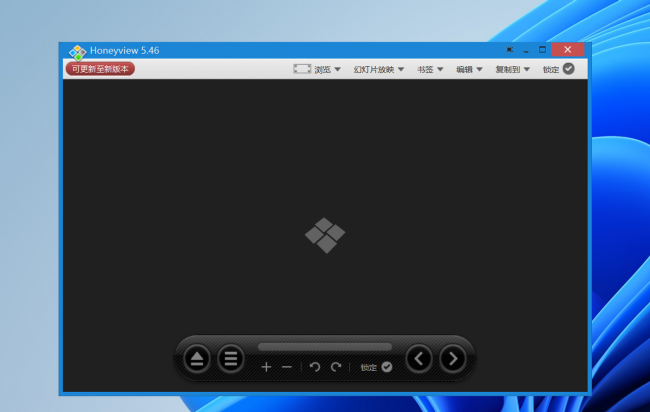This screenshot has width=650, height=412.
Task: Click the image position progress bar
Action: click(325, 347)
